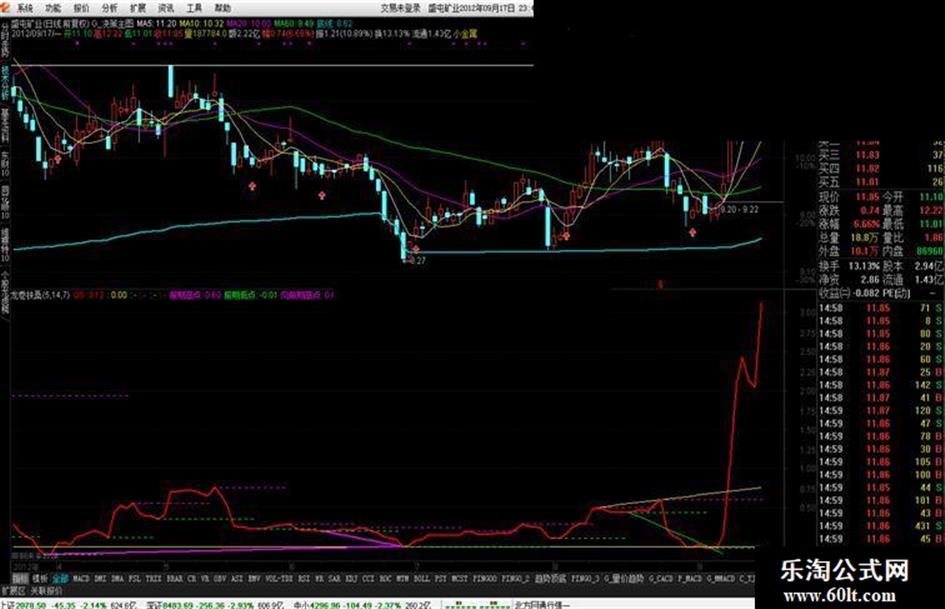Viewport: 945px width, 609px height.
Task: Switch lower indicator to G_CACD
Action: click(661, 578)
